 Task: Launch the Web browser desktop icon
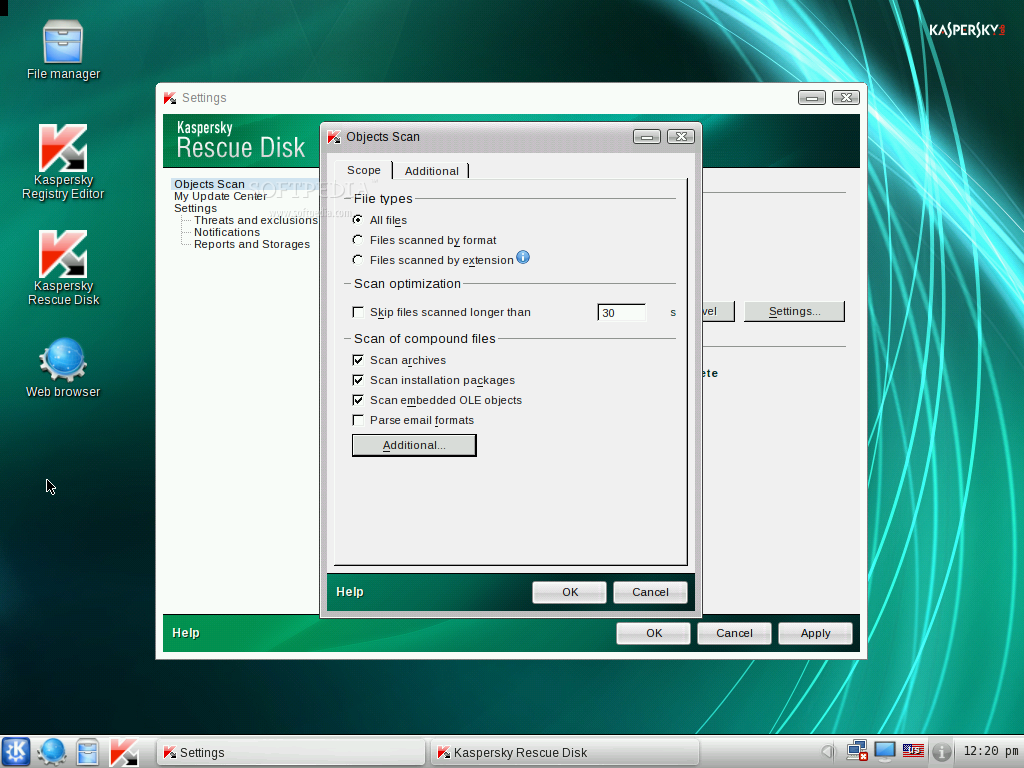coord(63,367)
